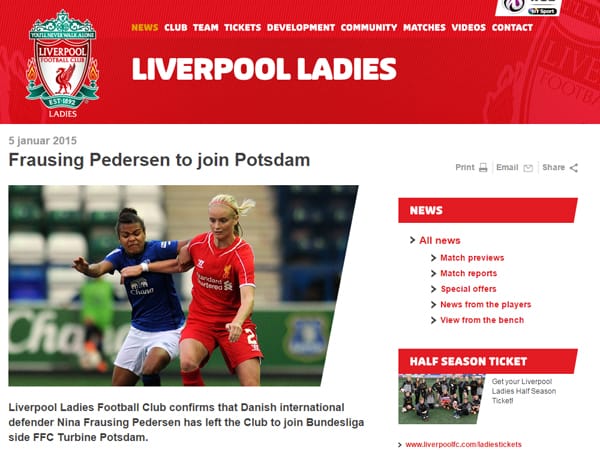The image size is (600, 450).
Task: Open Special offers link
Action: pos(468,289)
